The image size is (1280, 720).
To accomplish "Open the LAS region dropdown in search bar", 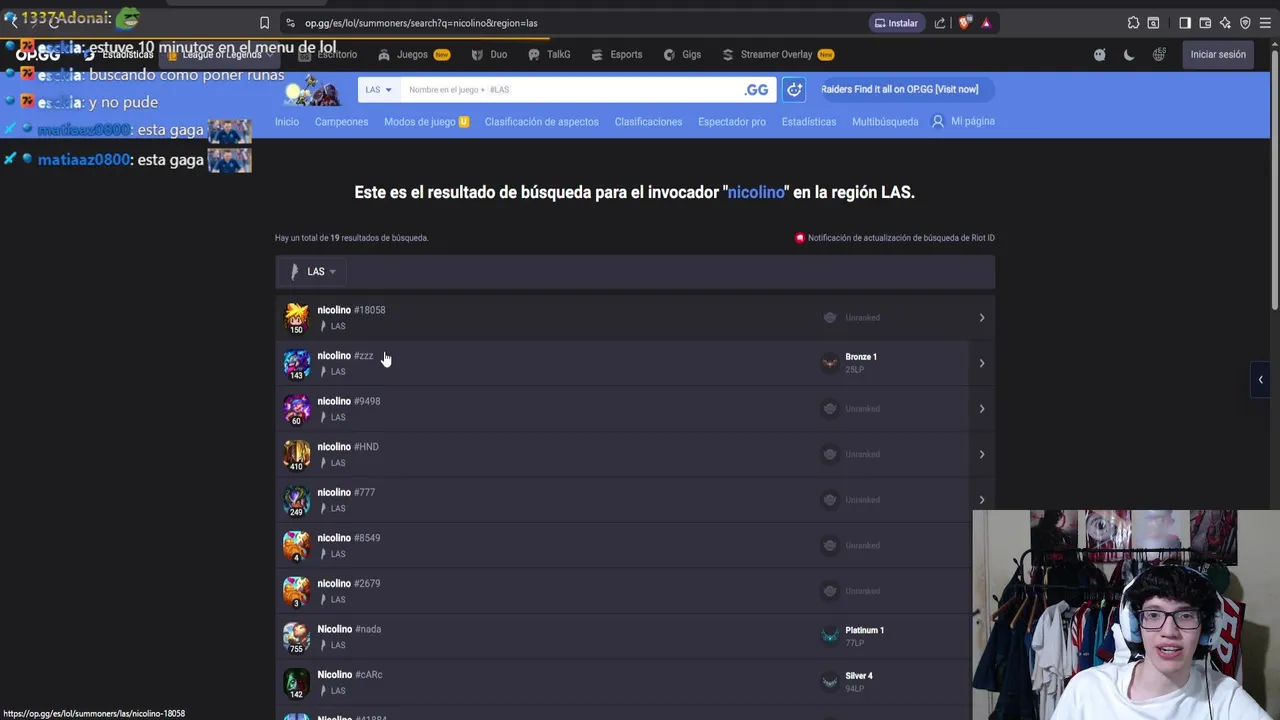I will 378,89.
